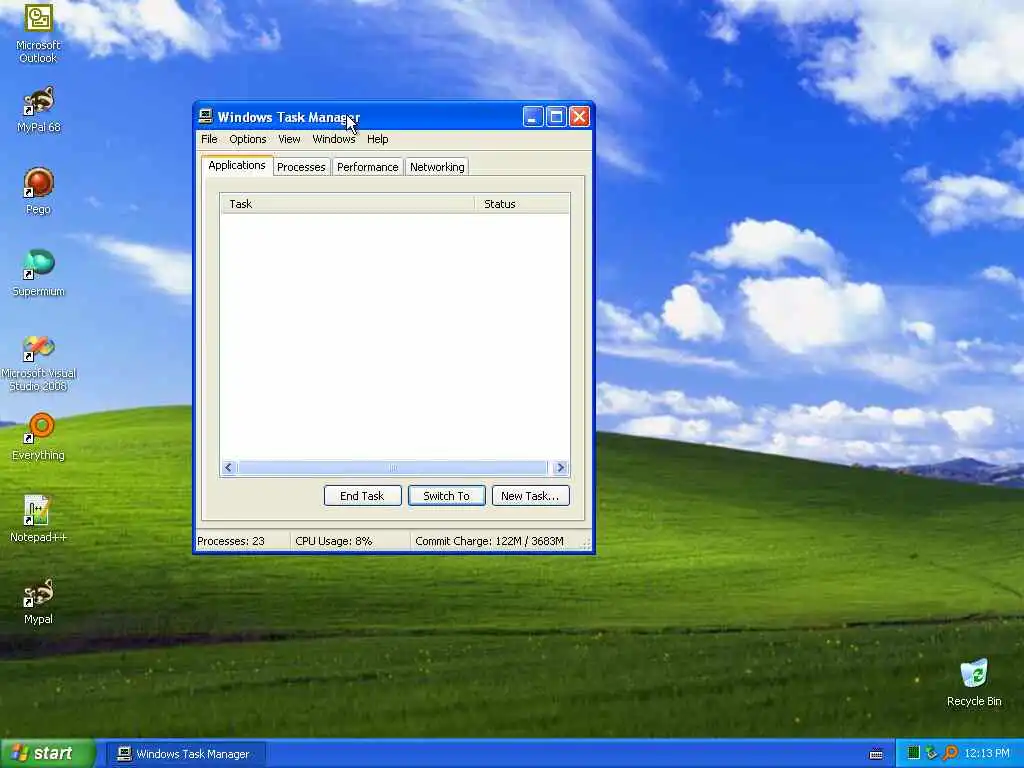This screenshot has height=768, width=1024.
Task: Open the Windows menu
Action: click(x=334, y=139)
